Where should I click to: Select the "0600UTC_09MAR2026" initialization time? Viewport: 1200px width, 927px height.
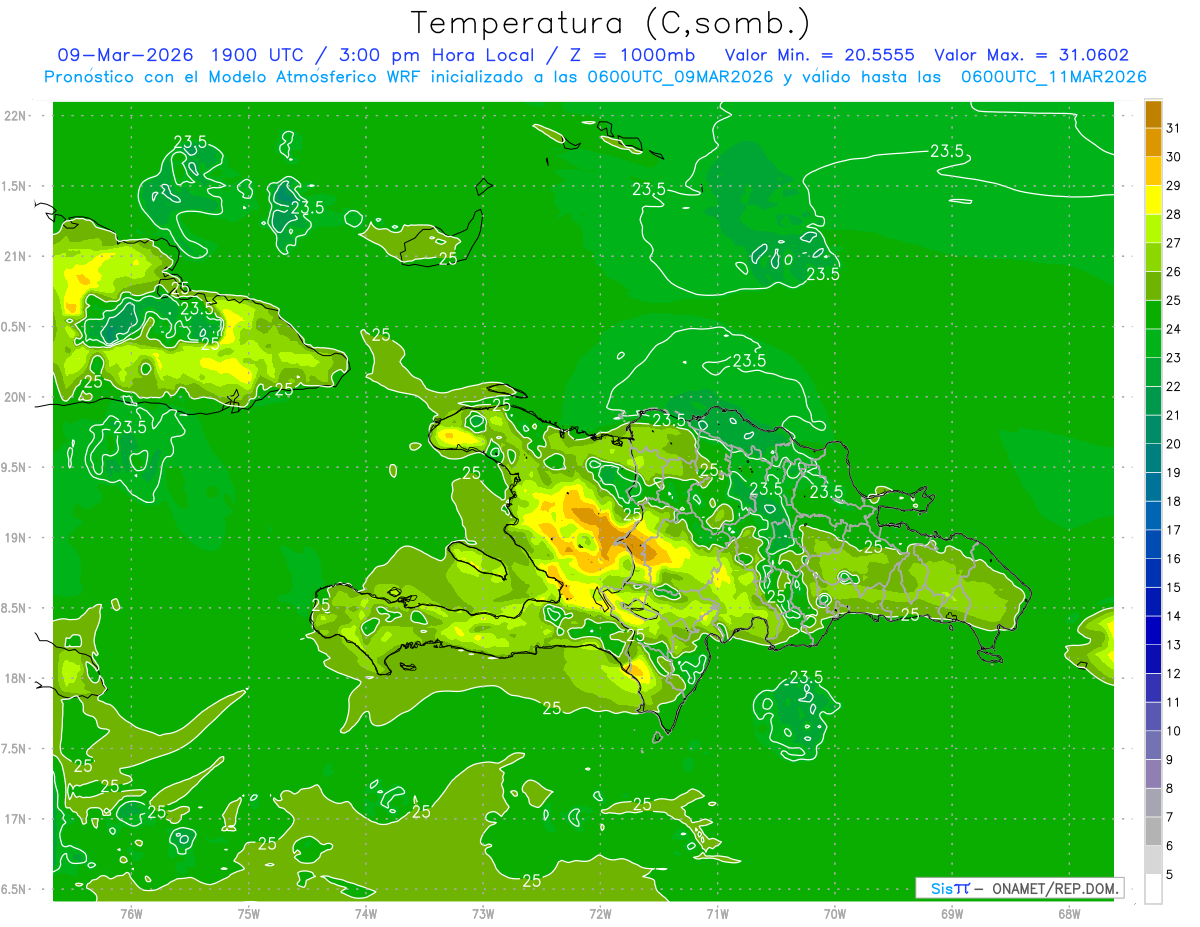pyautogui.click(x=680, y=76)
